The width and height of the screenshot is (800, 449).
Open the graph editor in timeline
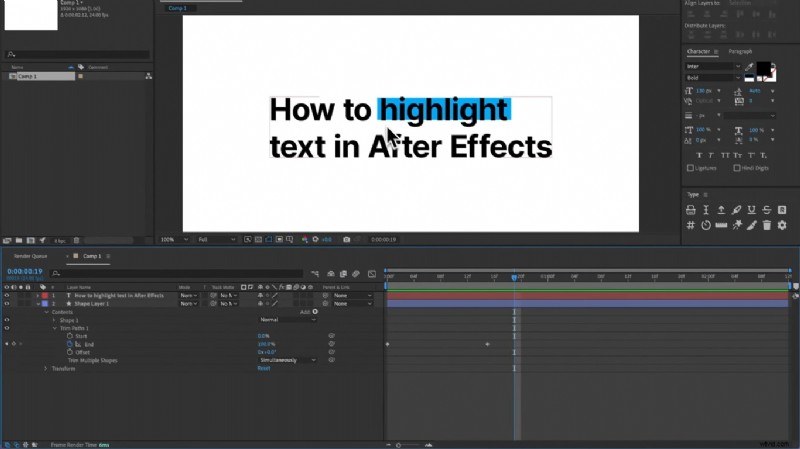[x=372, y=274]
